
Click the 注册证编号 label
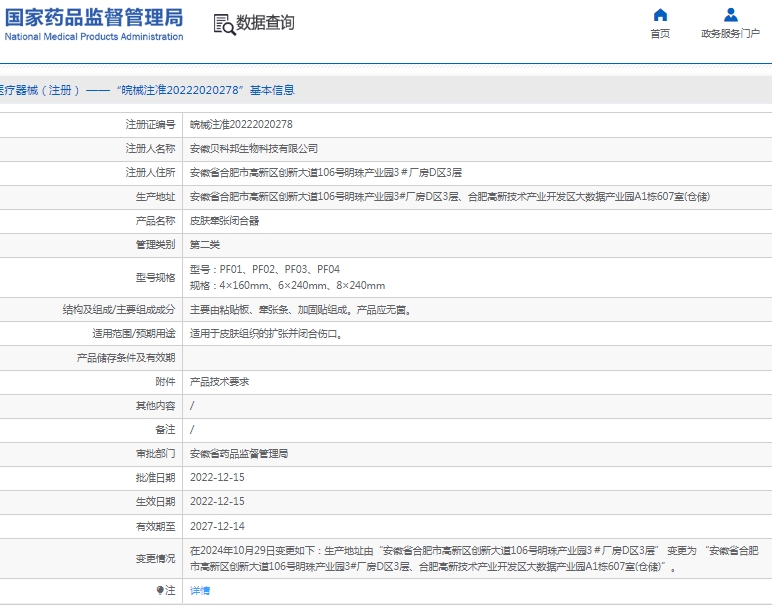151,125
